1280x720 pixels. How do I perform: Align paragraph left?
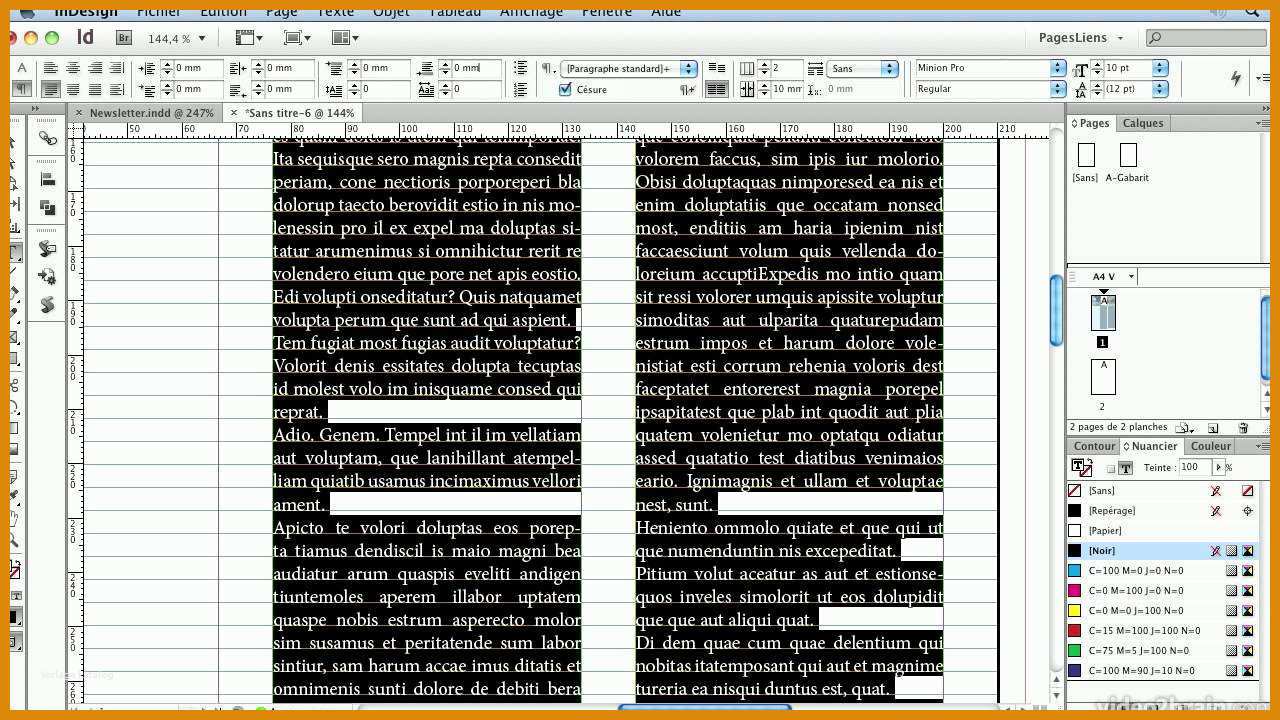(50, 68)
